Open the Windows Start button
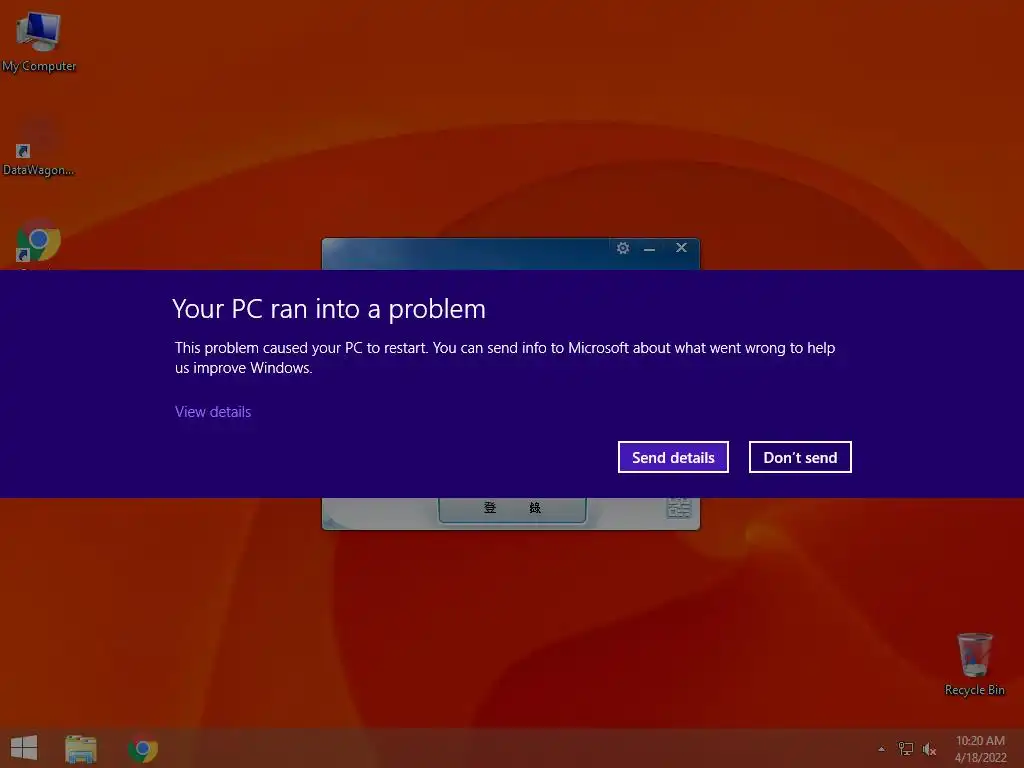Screen dimensions: 1024x768 point(24,748)
